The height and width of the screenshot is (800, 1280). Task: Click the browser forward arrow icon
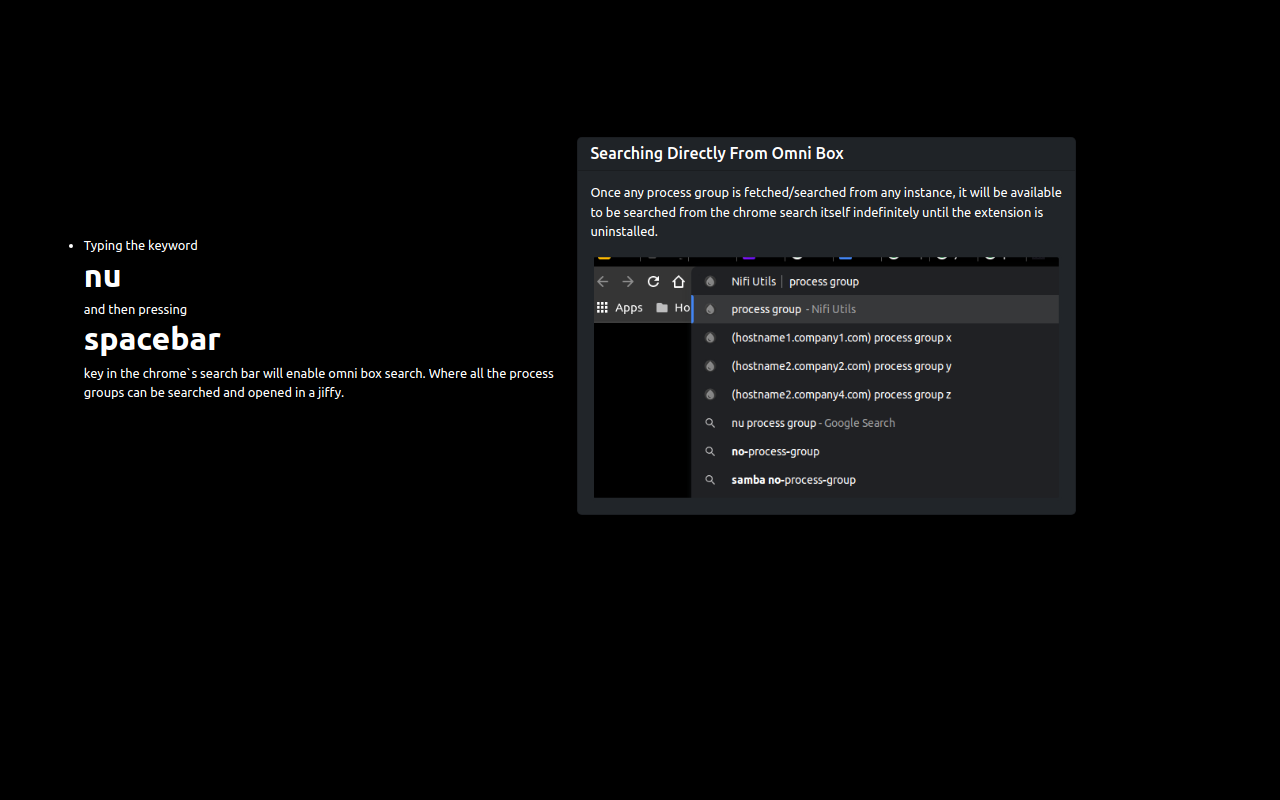coord(628,281)
